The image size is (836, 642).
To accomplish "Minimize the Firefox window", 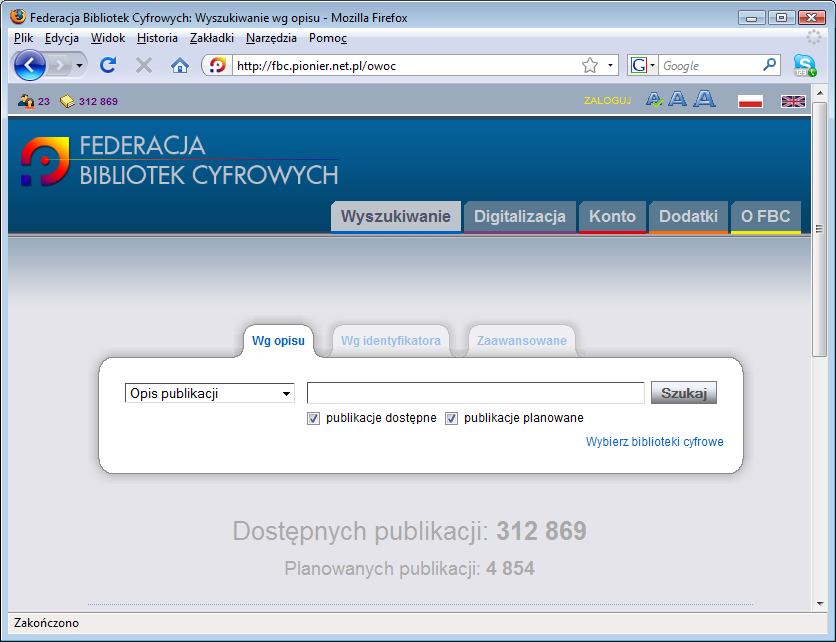I will pos(752,18).
